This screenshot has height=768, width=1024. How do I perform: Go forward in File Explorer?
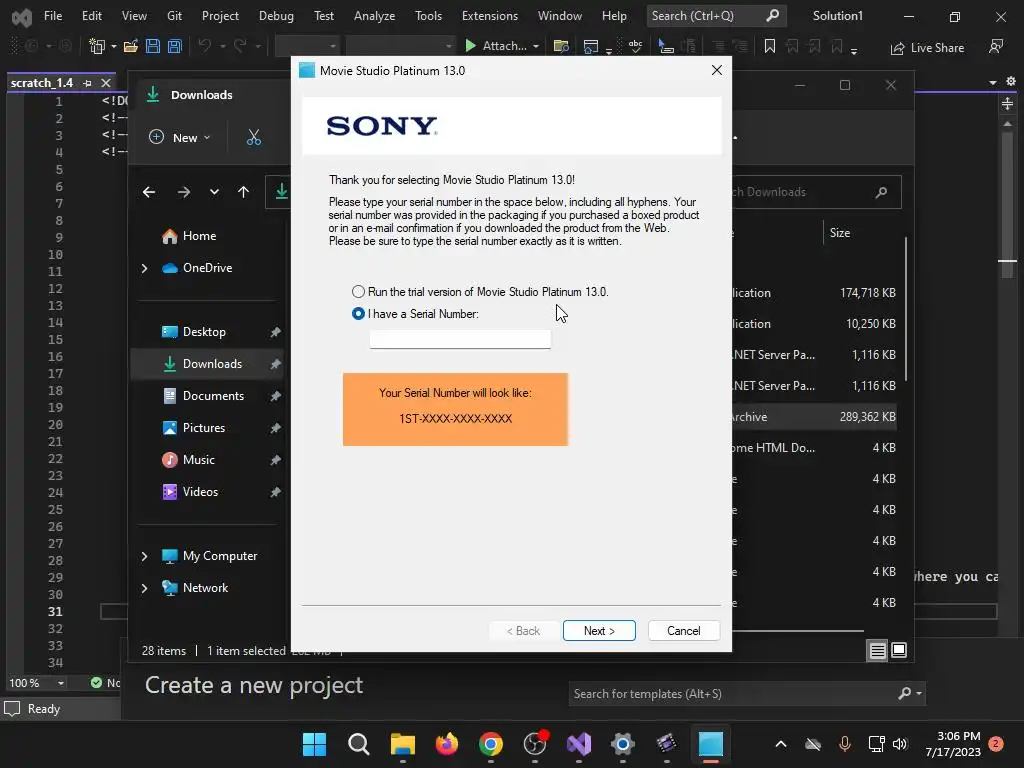pyautogui.click(x=184, y=192)
